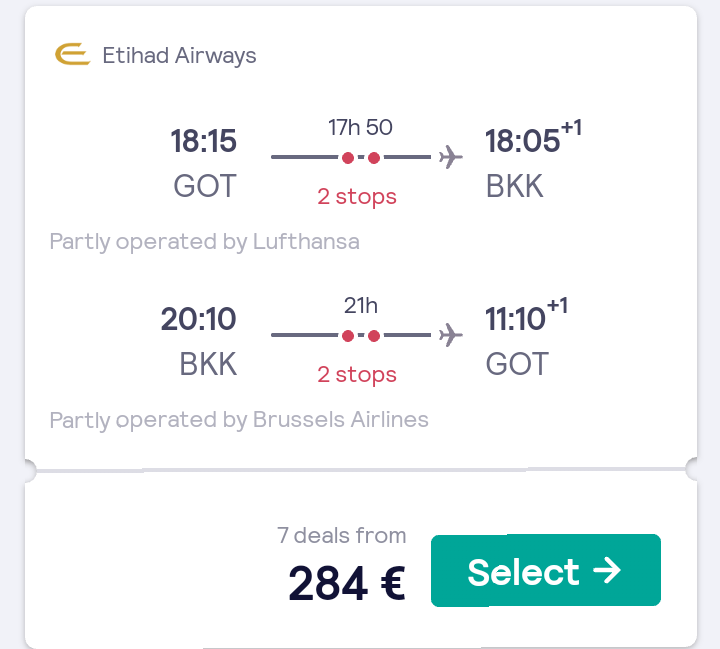Click Partly operated by Lufthansa note

click(x=204, y=242)
